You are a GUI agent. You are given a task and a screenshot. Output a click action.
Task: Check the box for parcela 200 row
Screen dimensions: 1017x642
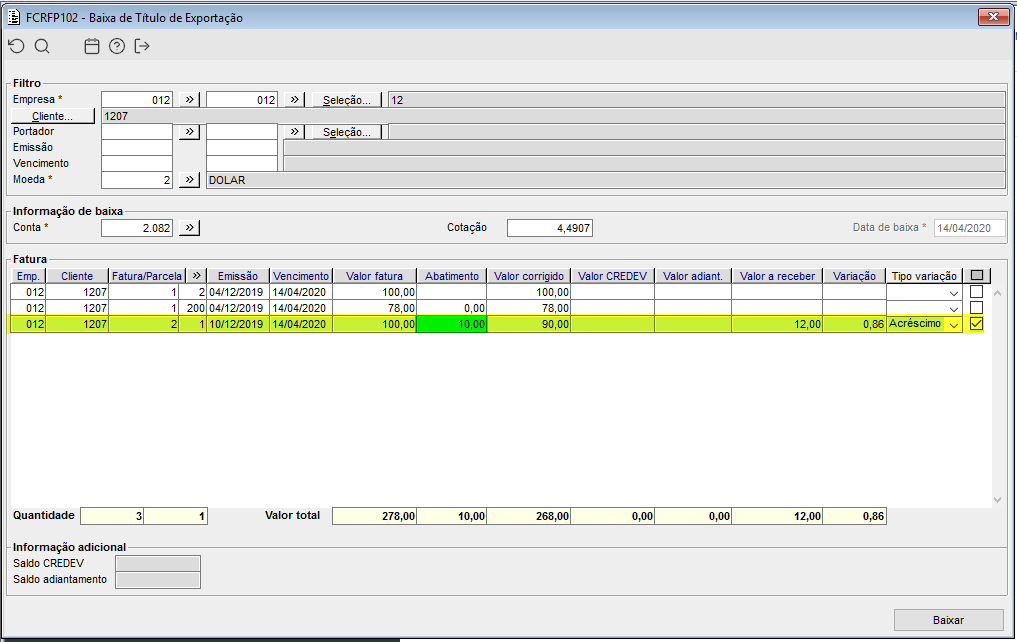[976, 307]
